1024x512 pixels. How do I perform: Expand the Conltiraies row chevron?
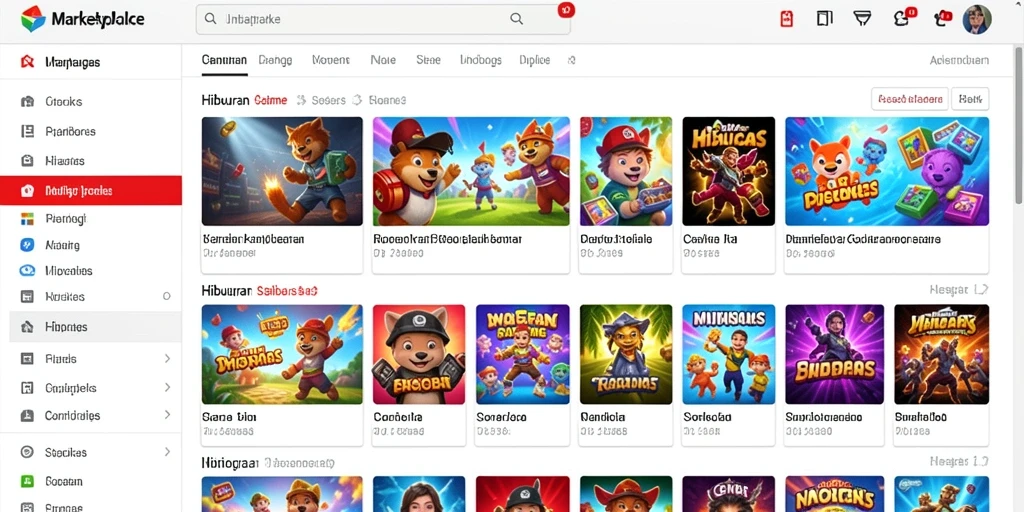coord(167,415)
